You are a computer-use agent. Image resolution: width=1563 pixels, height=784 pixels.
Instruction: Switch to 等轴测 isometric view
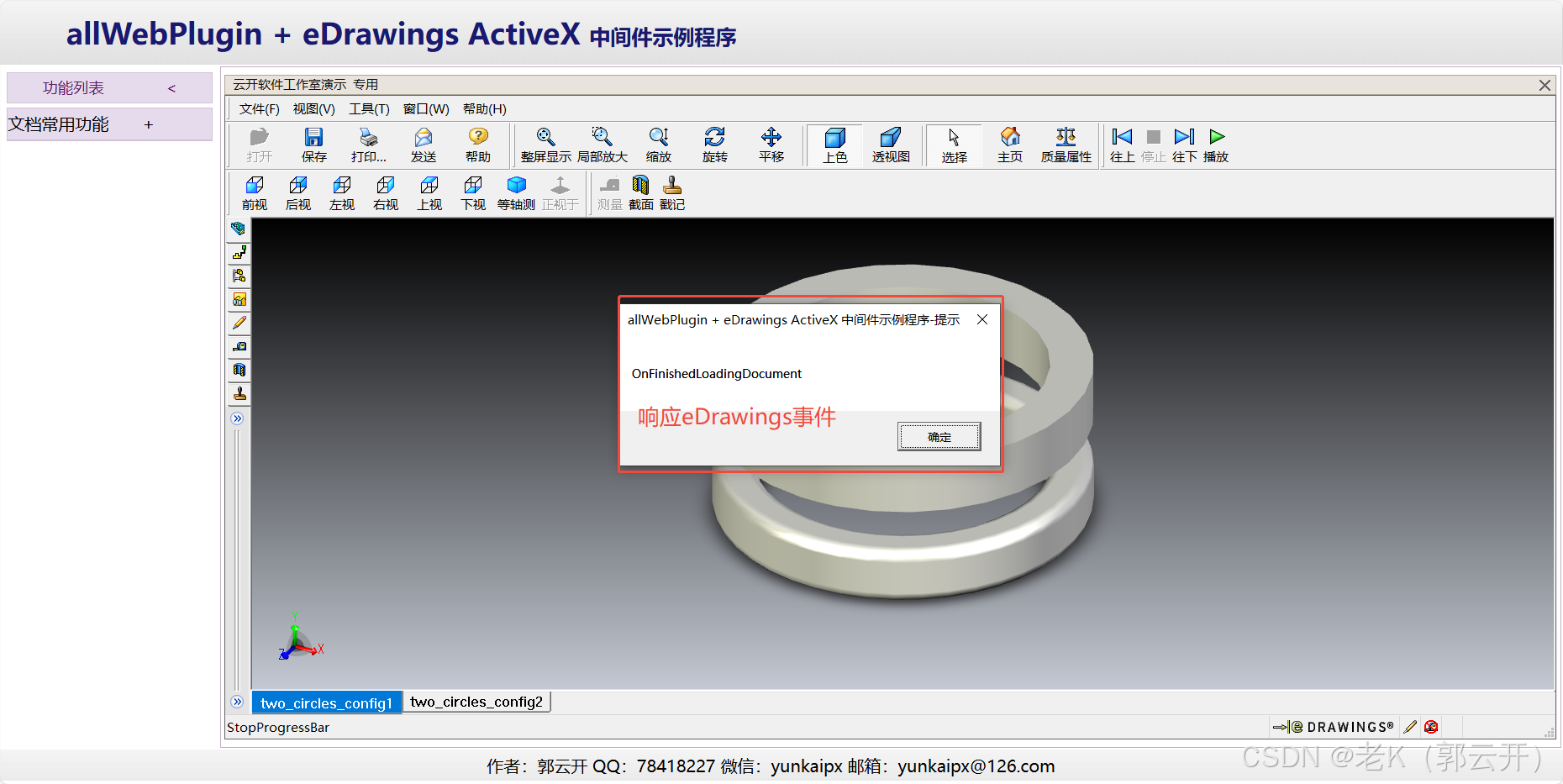point(516,193)
